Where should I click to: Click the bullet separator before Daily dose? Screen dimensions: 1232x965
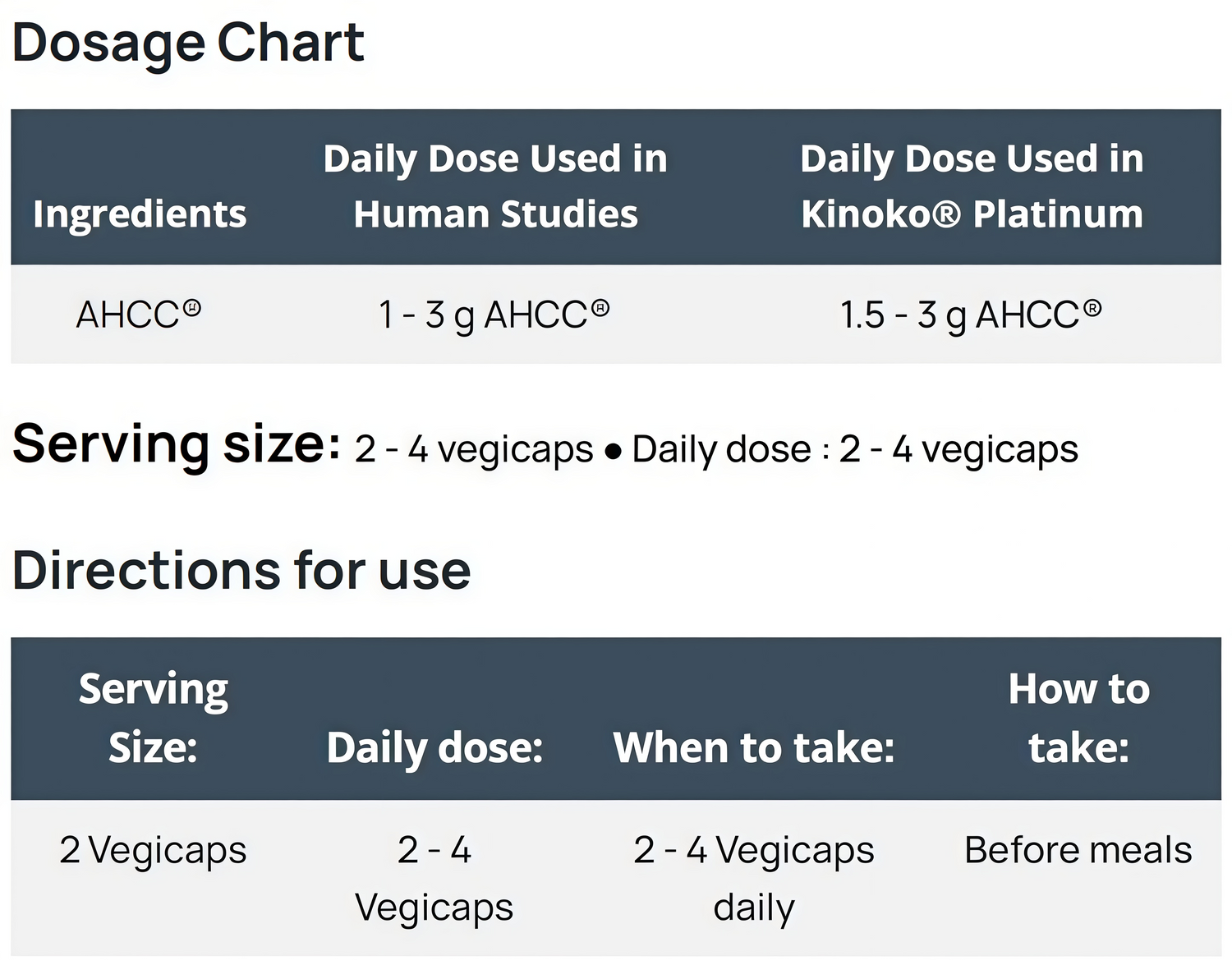click(613, 452)
